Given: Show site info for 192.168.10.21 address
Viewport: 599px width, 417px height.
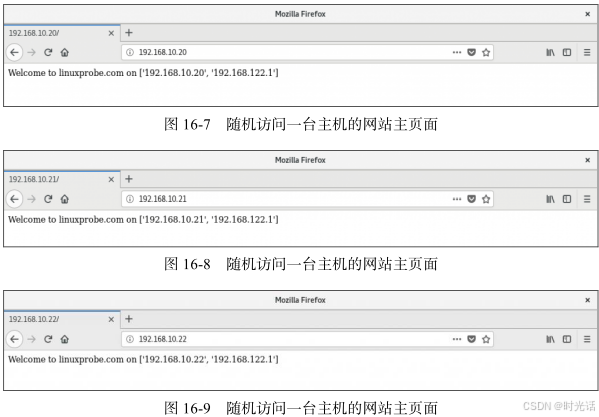Looking at the screenshot, I should click(x=130, y=199).
